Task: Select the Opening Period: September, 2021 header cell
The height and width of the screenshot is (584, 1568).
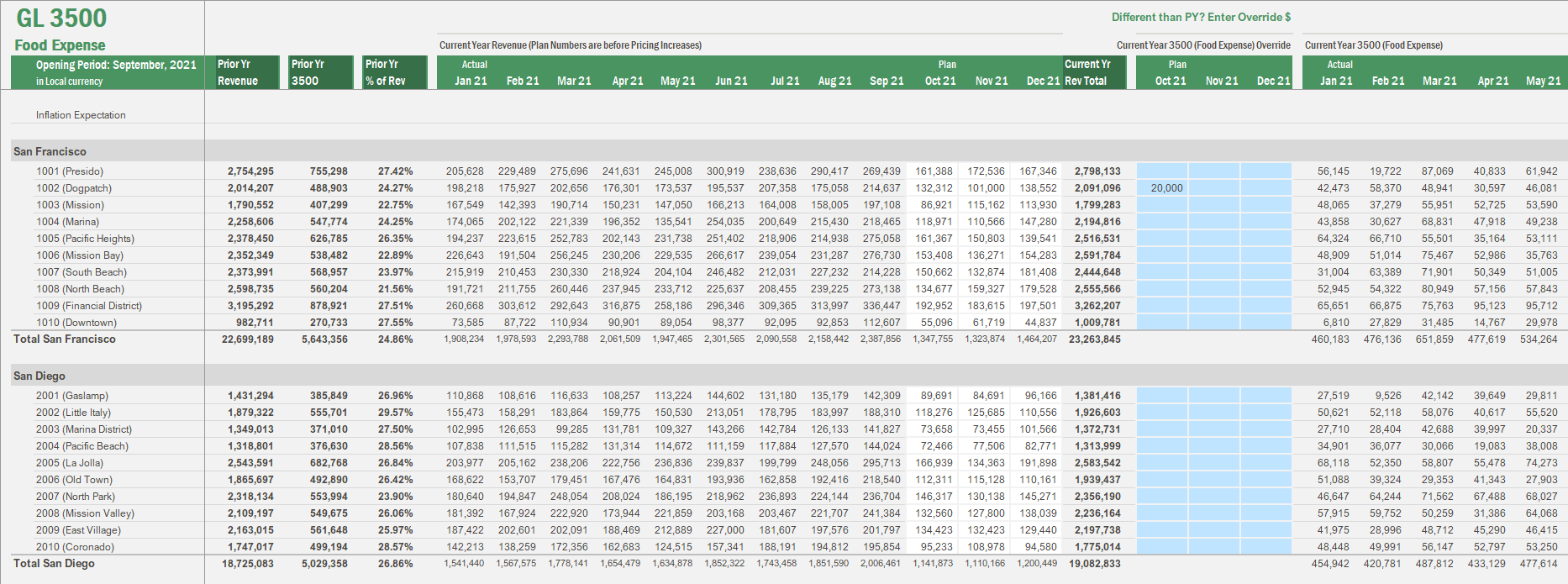Action: pos(108,72)
